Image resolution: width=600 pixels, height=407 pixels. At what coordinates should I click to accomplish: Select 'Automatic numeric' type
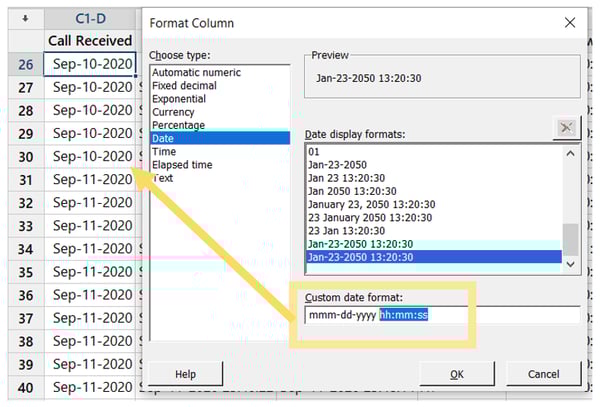pyautogui.click(x=196, y=74)
